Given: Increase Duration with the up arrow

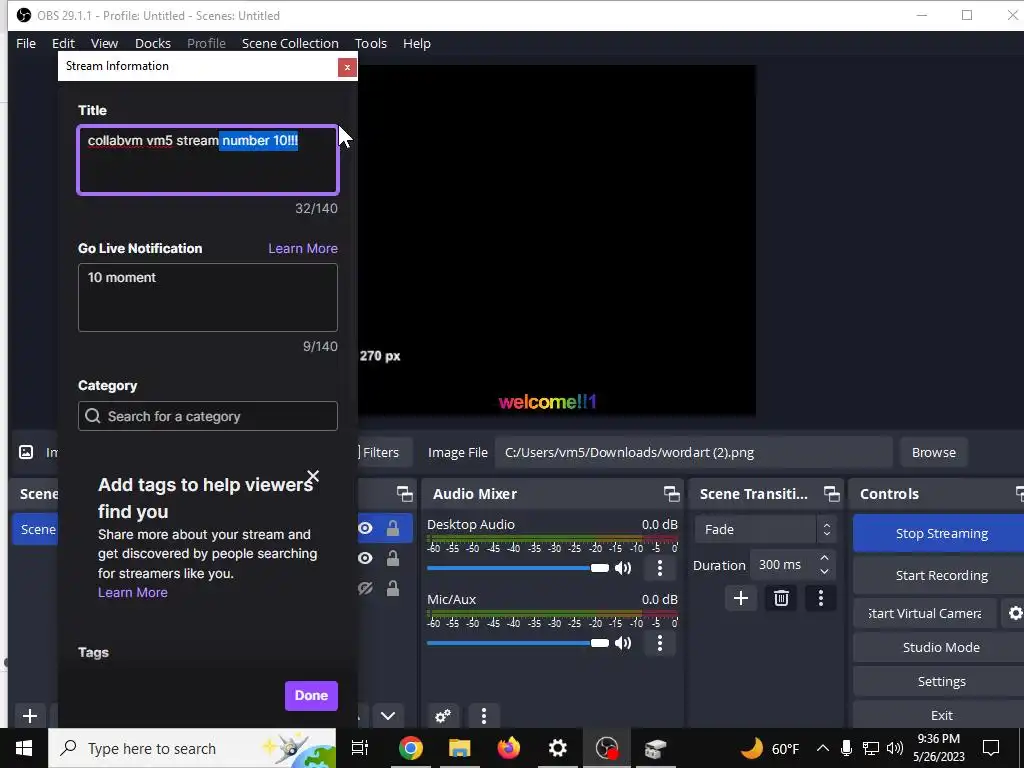Looking at the screenshot, I should (824, 558).
